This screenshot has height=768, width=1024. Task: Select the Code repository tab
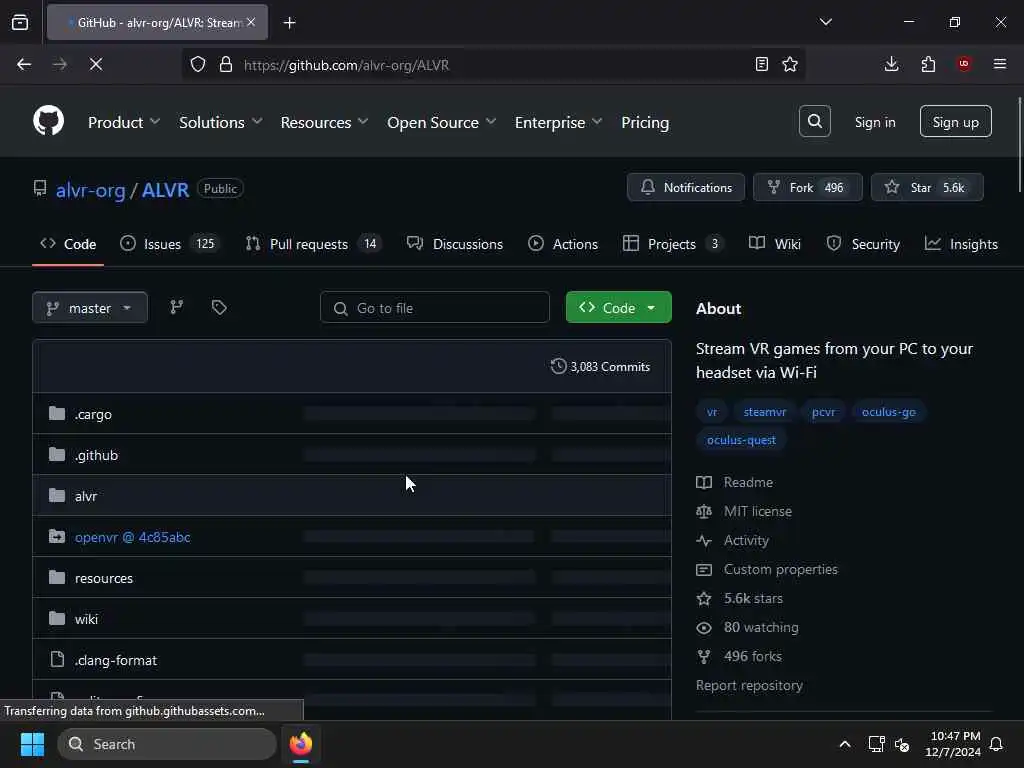pos(68,244)
